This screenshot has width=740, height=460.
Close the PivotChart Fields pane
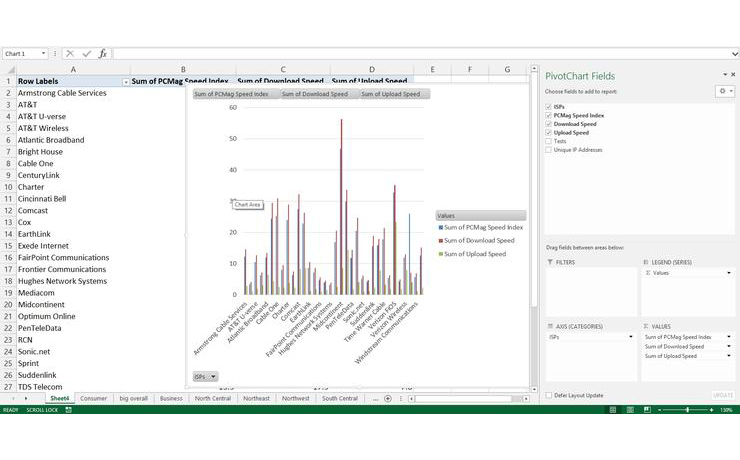click(x=732, y=75)
